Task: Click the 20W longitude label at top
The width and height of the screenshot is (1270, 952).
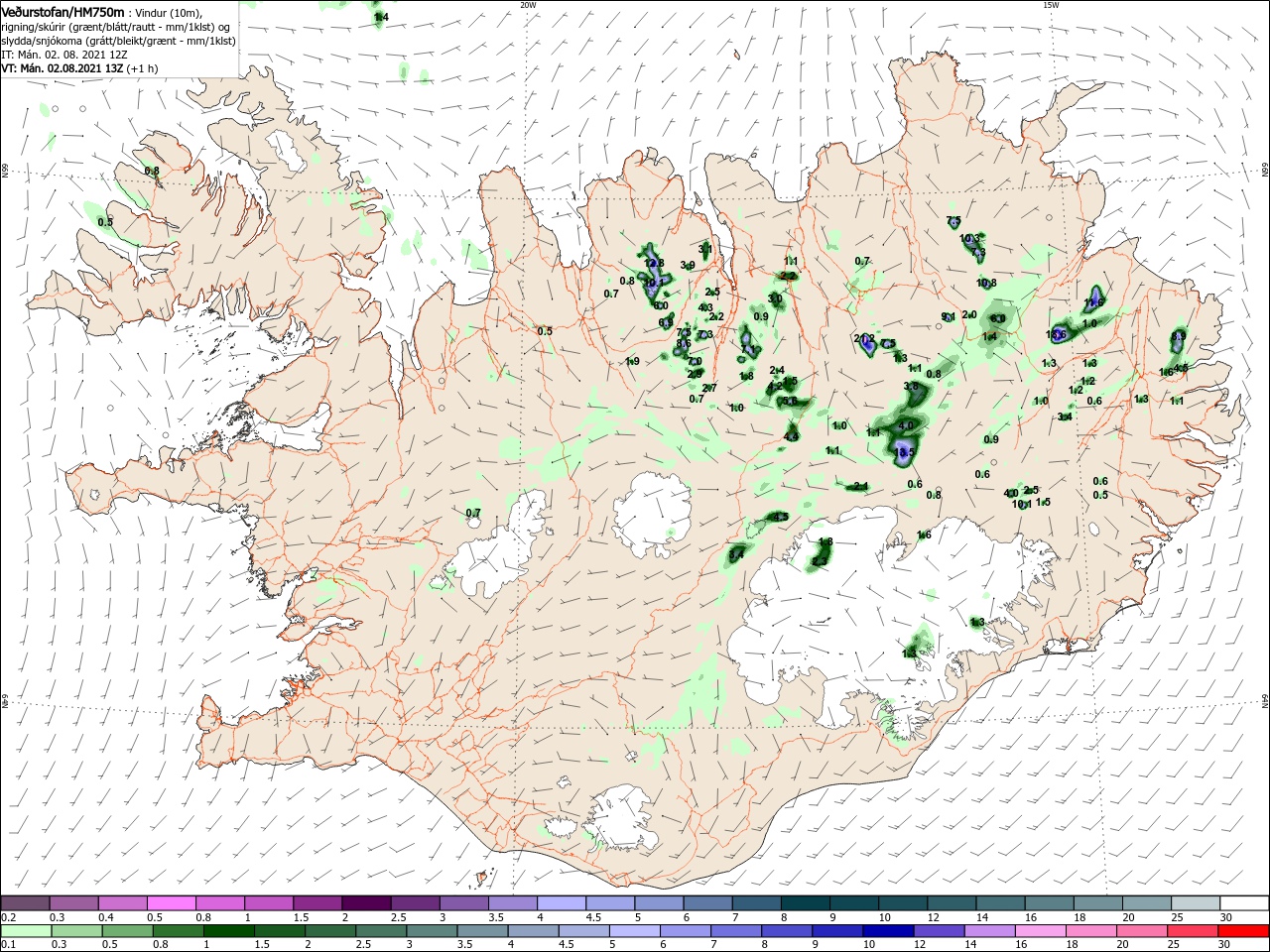Action: [x=528, y=4]
